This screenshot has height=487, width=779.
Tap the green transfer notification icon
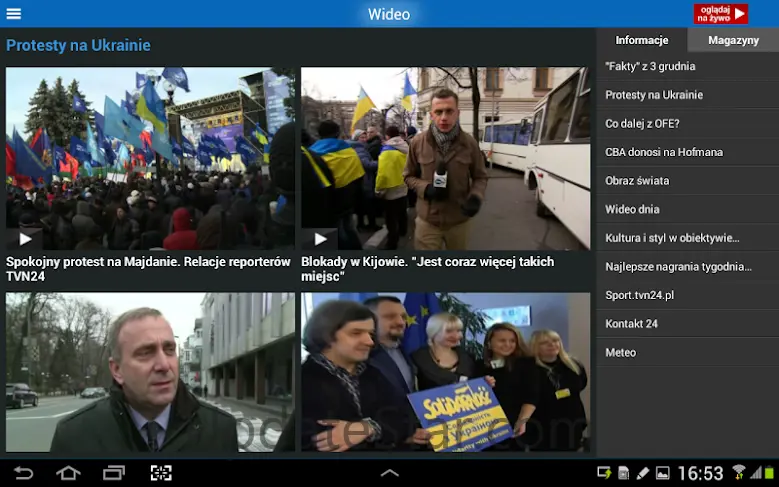pyautogui.click(x=604, y=473)
